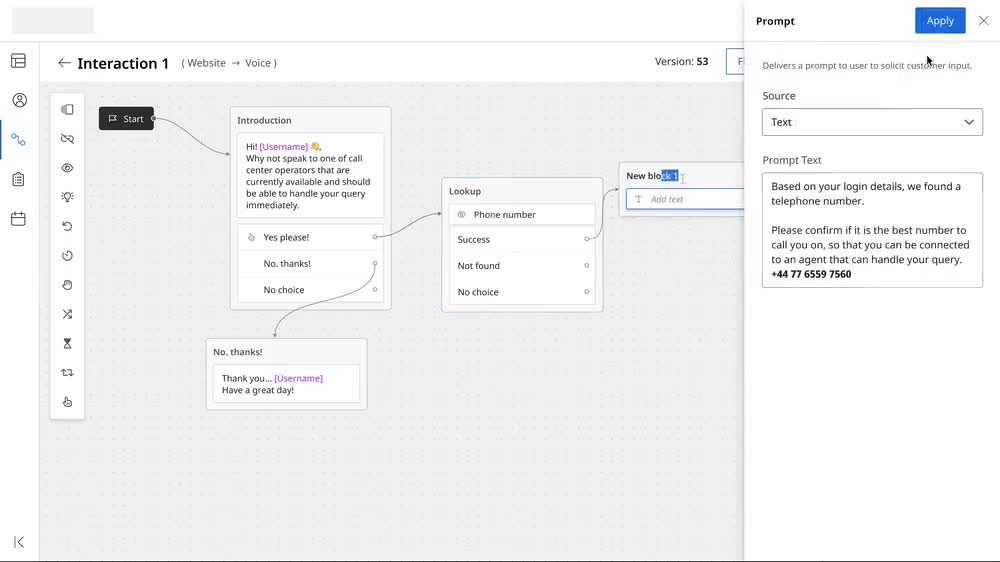1000x562 pixels.
Task: Click into the Prompt Text field
Action: pos(872,230)
